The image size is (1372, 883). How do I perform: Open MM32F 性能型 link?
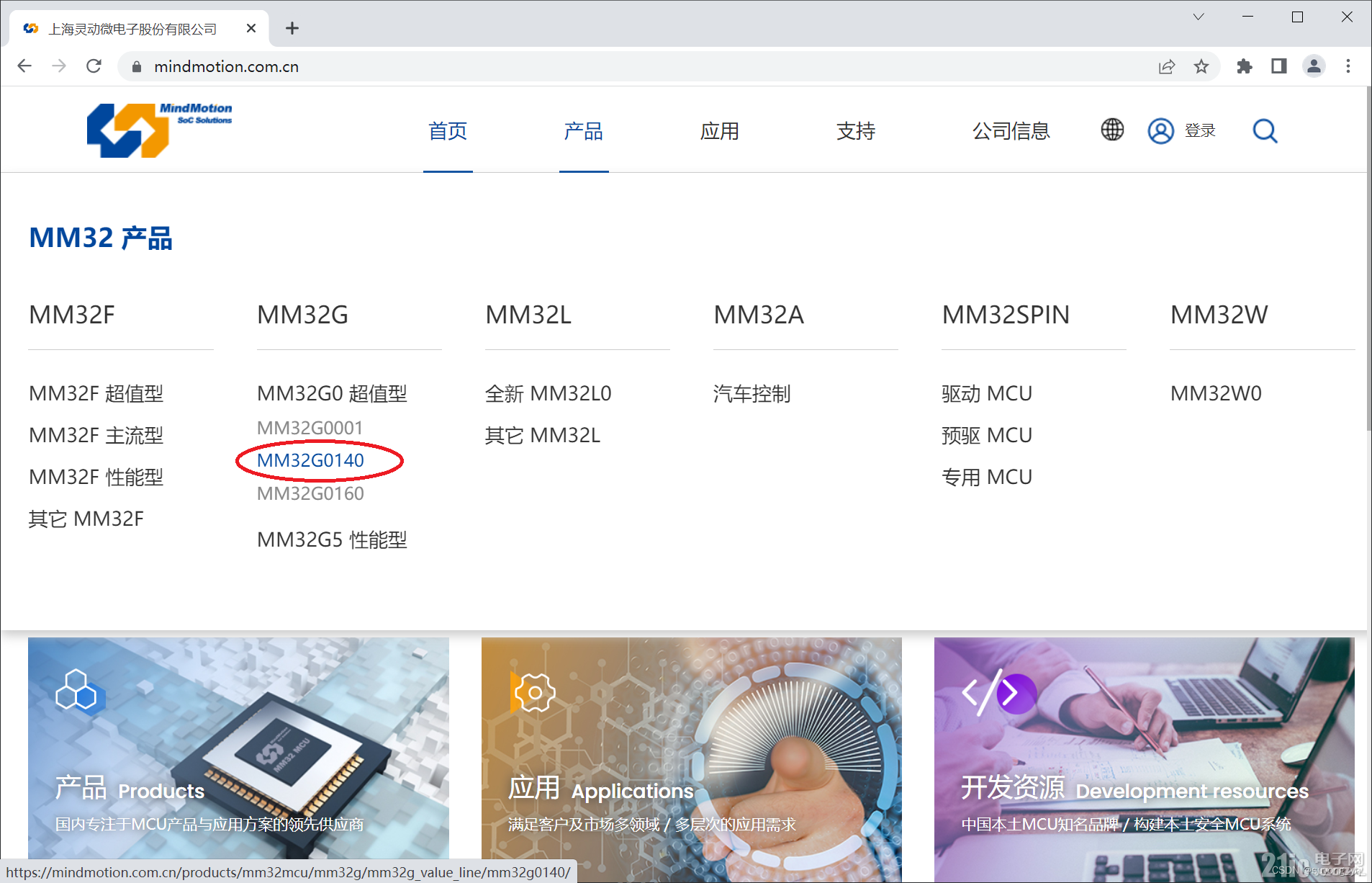pyautogui.click(x=96, y=477)
